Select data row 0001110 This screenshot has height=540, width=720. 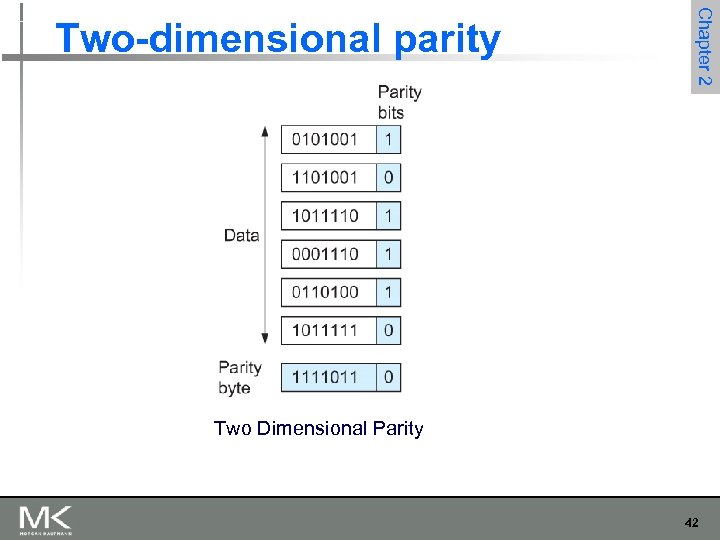click(x=329, y=254)
